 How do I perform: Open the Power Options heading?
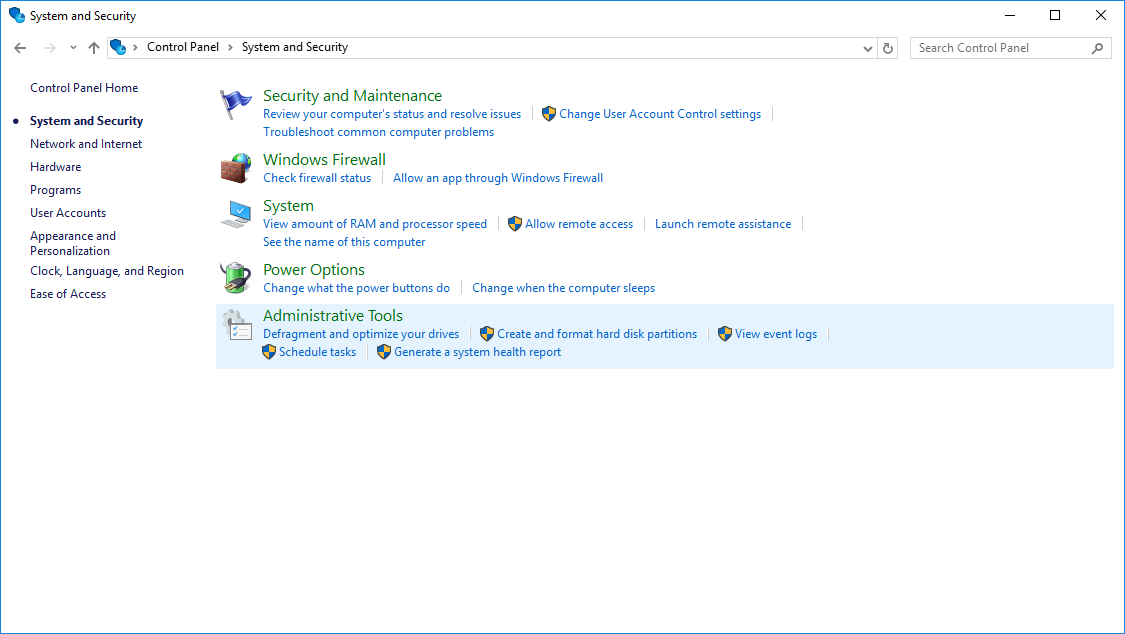[x=314, y=270]
